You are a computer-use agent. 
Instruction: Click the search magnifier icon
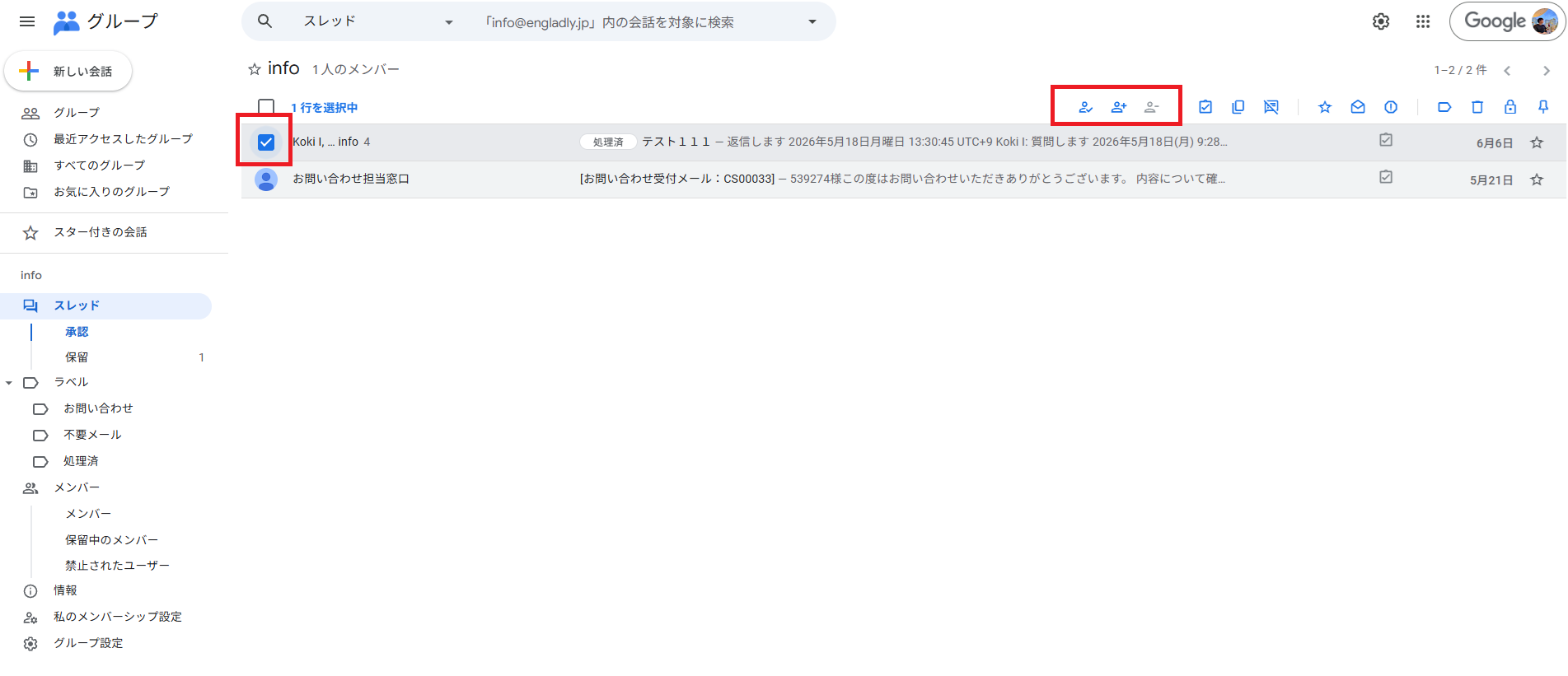pyautogui.click(x=264, y=21)
